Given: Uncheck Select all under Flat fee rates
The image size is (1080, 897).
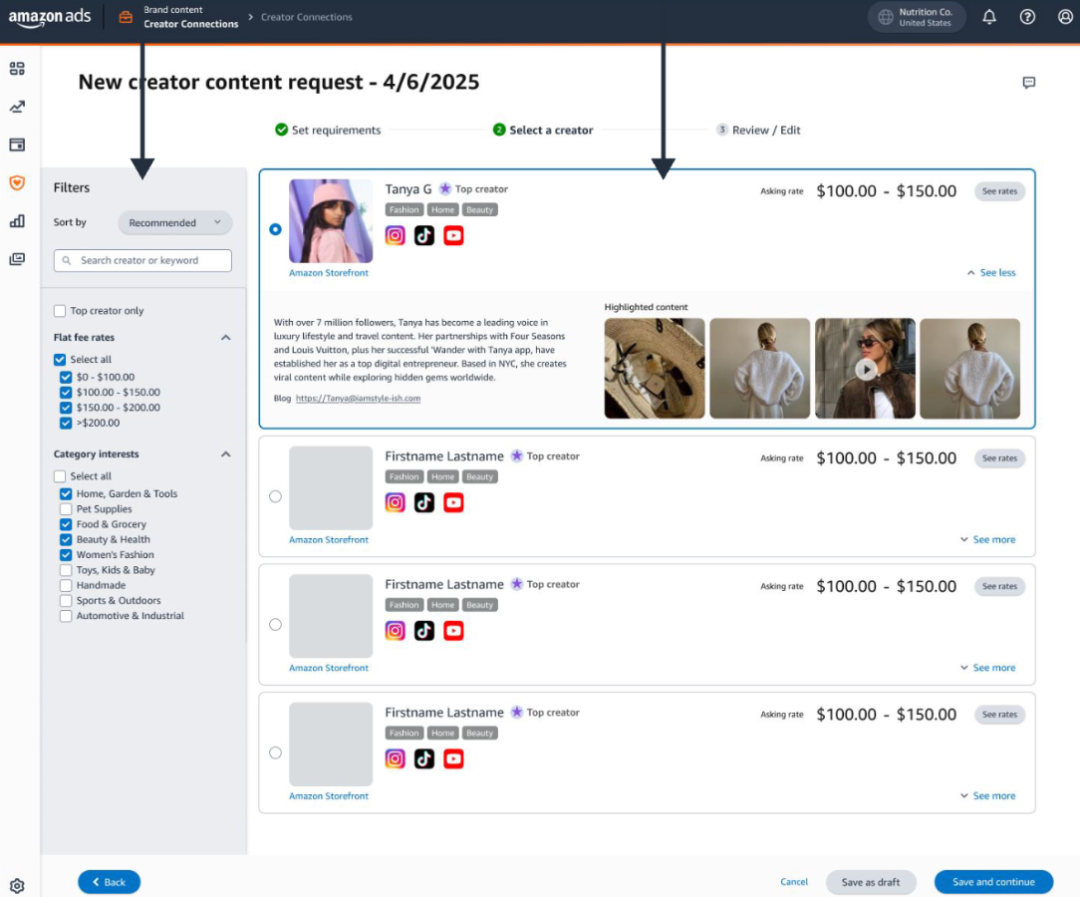Looking at the screenshot, I should click(60, 360).
